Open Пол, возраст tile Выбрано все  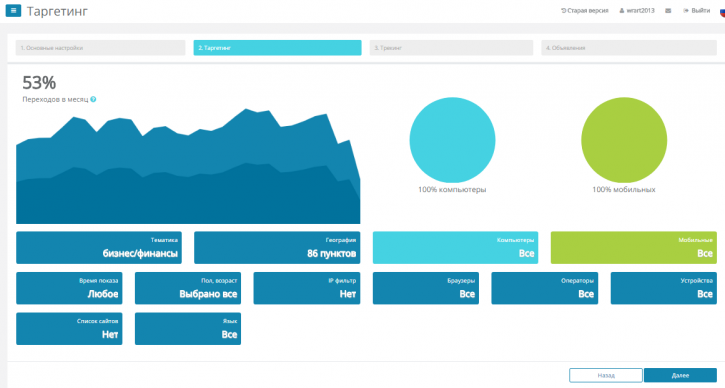click(x=188, y=288)
